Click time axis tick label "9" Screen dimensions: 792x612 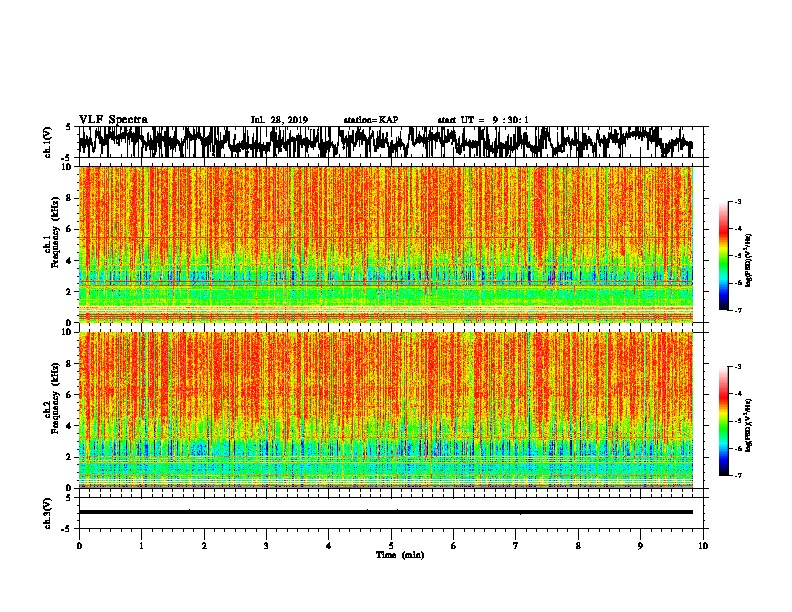point(640,546)
